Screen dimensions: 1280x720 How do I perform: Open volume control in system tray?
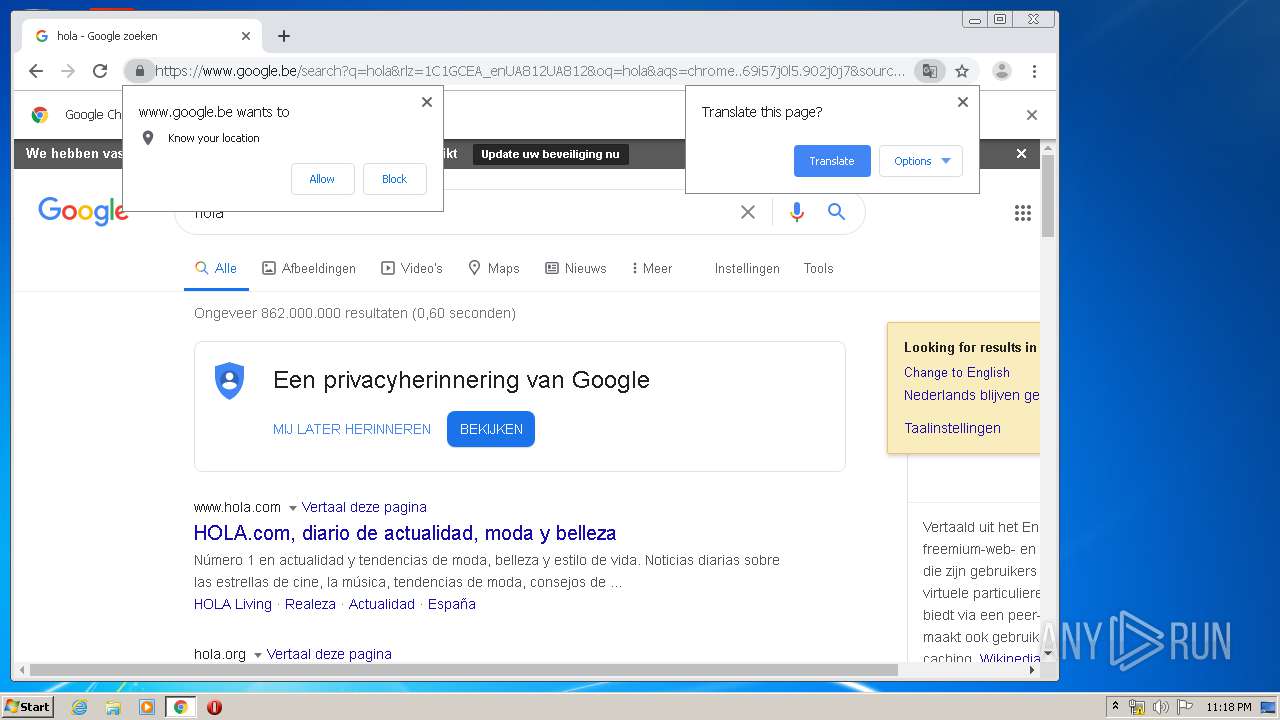point(1161,707)
